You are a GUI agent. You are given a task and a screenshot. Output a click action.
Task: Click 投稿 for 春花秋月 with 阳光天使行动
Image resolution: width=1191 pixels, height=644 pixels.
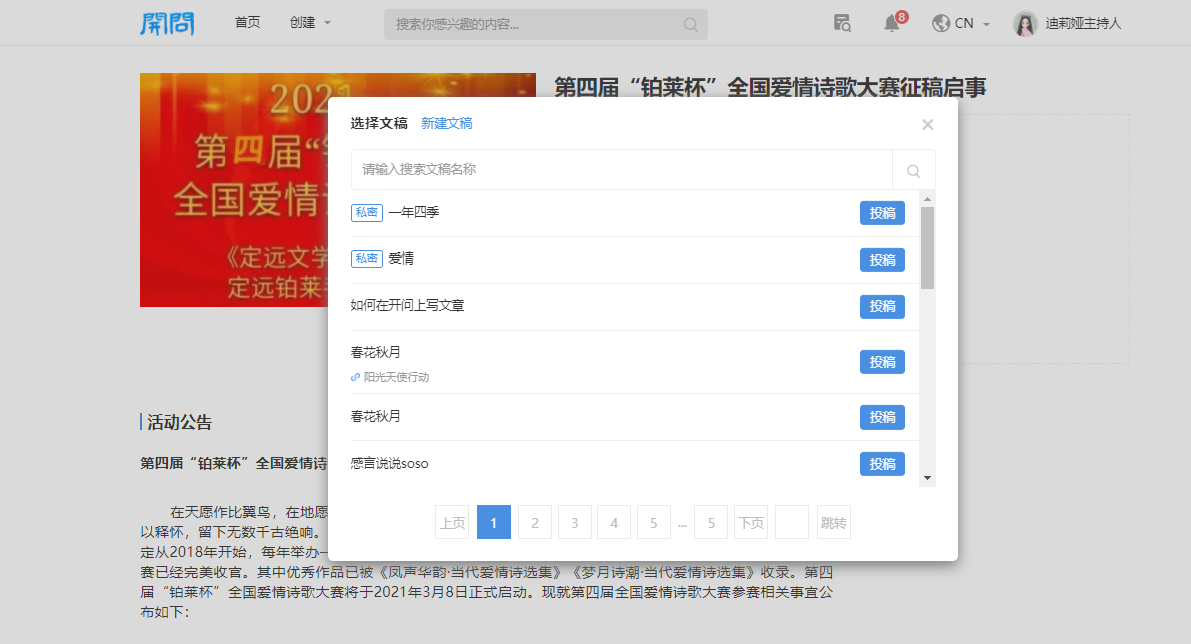point(883,362)
